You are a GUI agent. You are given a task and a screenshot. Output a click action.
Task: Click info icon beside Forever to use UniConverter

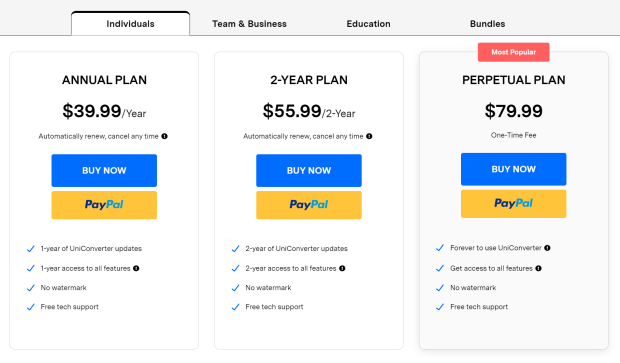[547, 248]
